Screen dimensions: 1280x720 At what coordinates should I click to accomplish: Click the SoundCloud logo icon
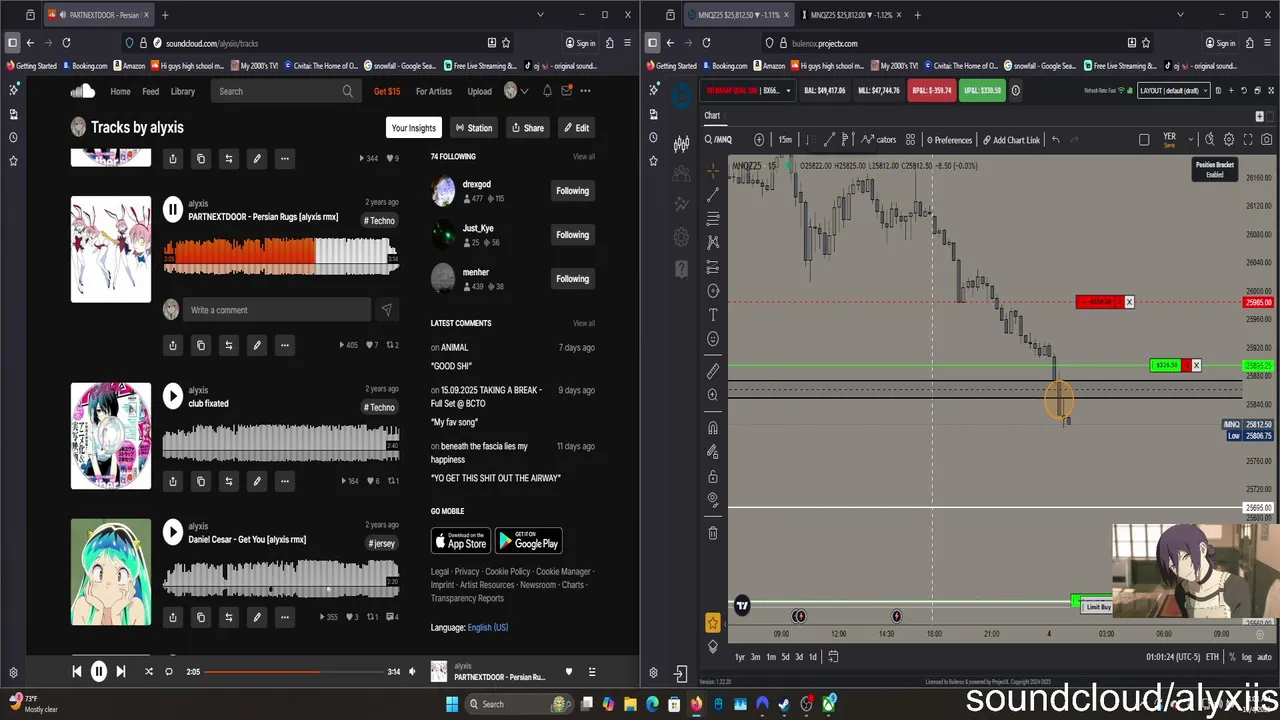click(x=83, y=91)
